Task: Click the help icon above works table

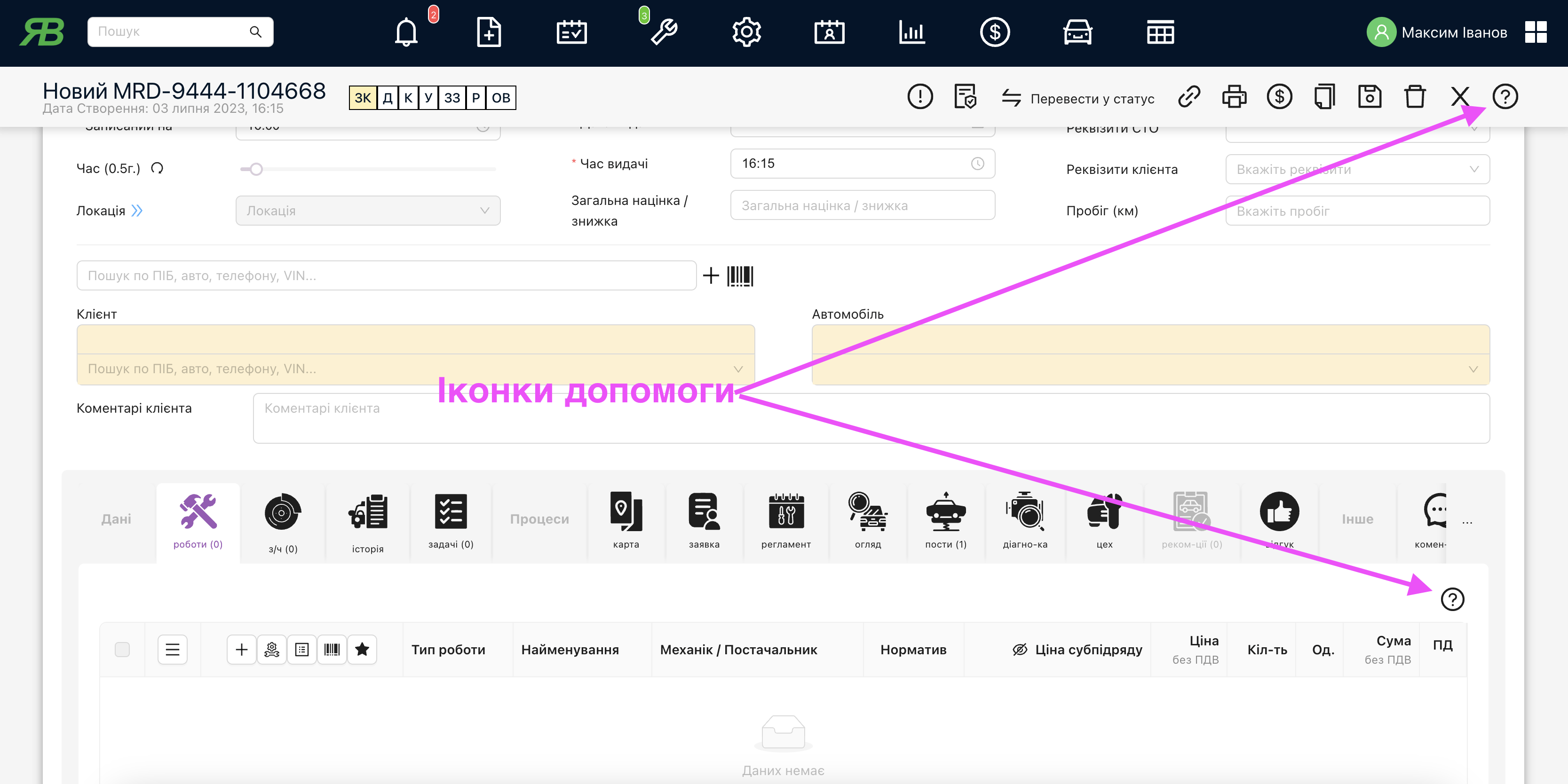Action: (1452, 599)
